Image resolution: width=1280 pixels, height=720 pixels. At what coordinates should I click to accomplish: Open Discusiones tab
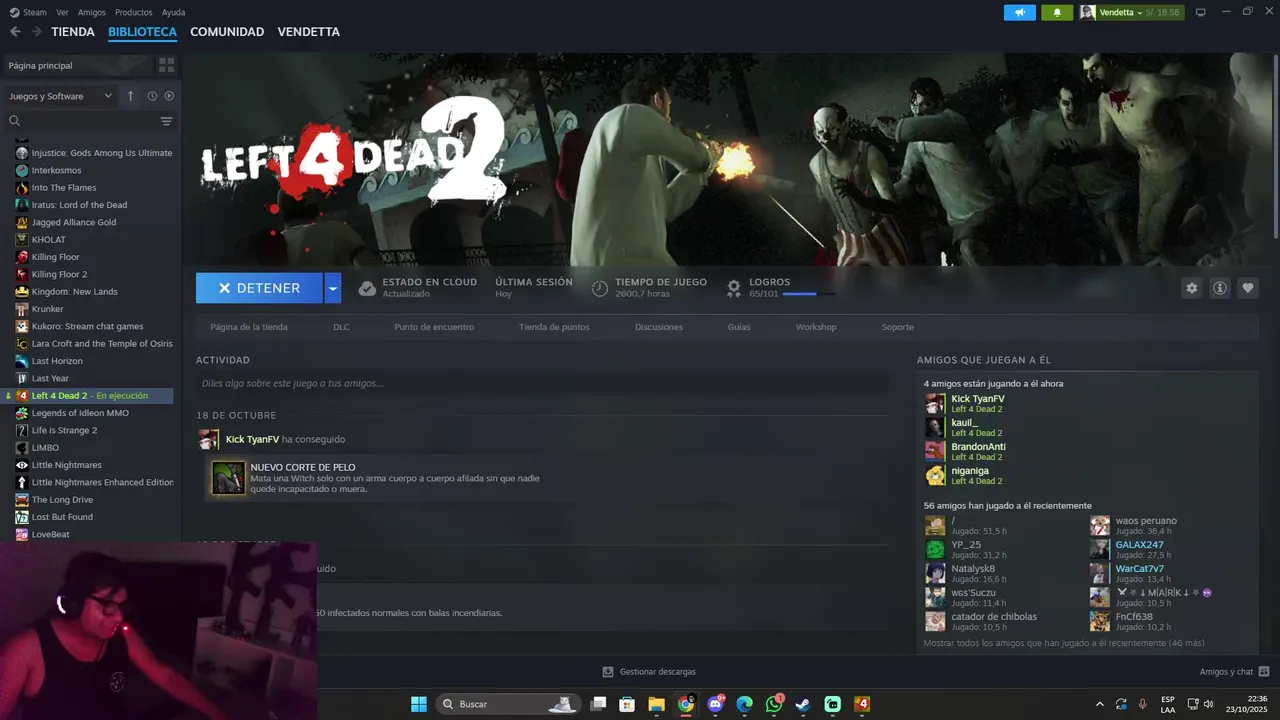point(659,327)
